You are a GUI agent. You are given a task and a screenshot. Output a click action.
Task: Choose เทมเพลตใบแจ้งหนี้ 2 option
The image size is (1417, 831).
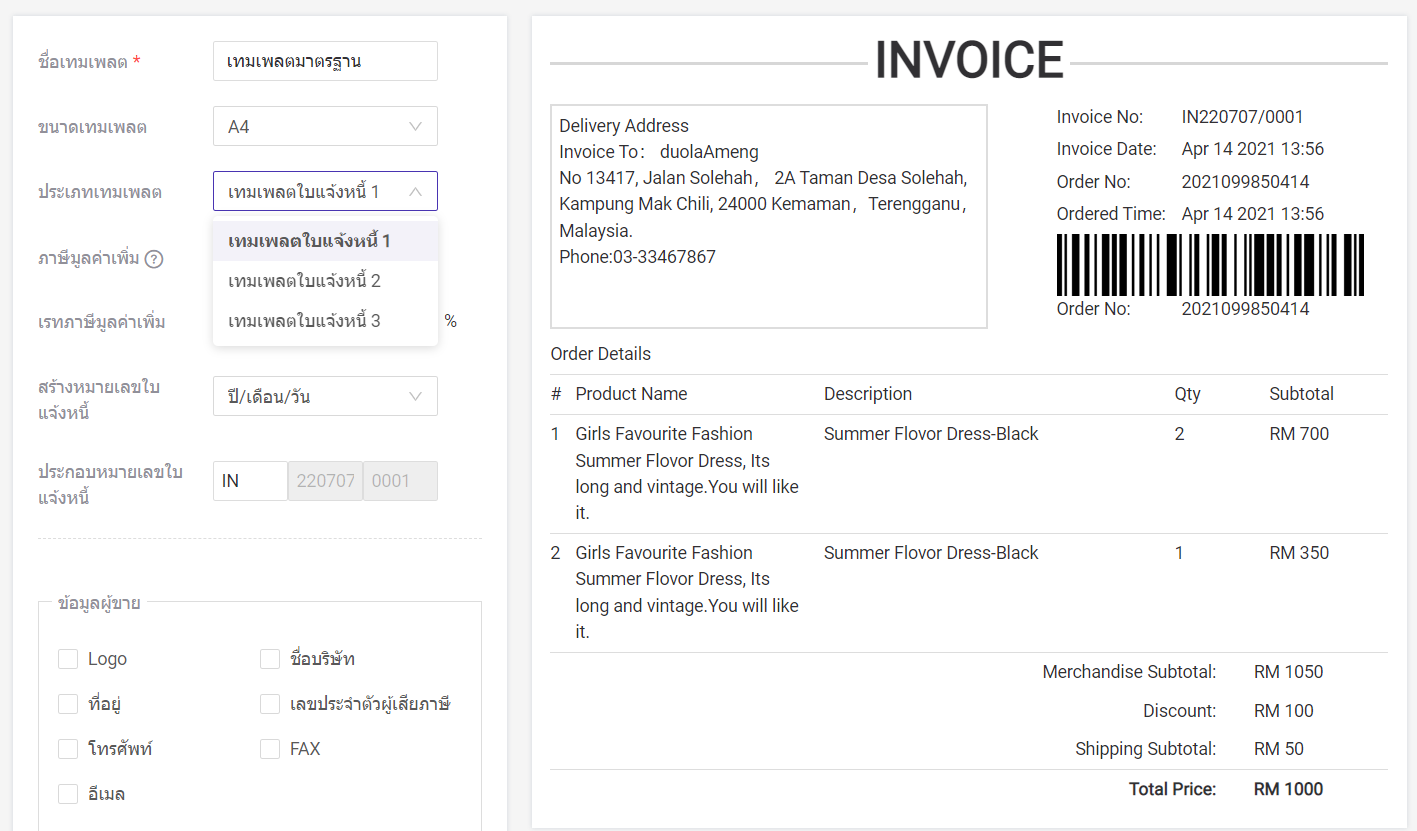[304, 281]
